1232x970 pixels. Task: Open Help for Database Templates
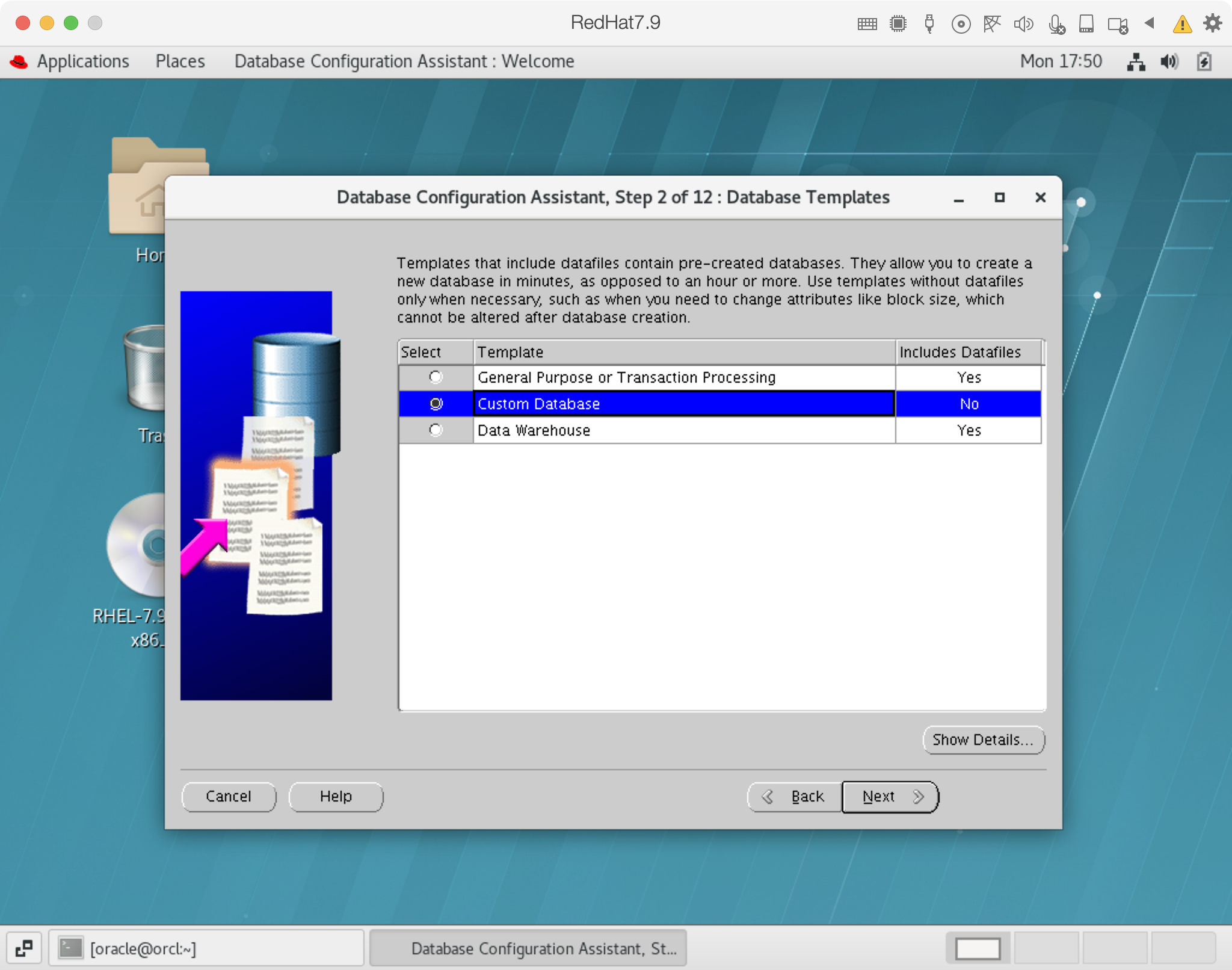[x=336, y=797]
